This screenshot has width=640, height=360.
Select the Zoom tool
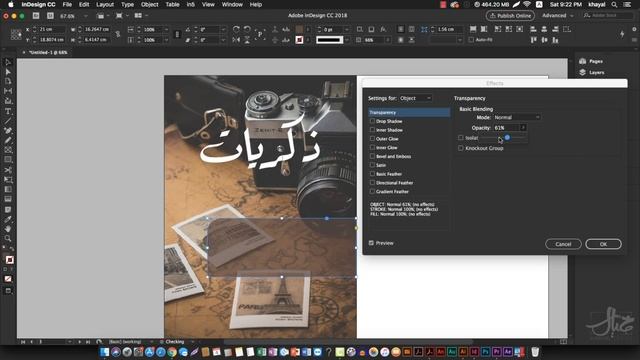8,238
